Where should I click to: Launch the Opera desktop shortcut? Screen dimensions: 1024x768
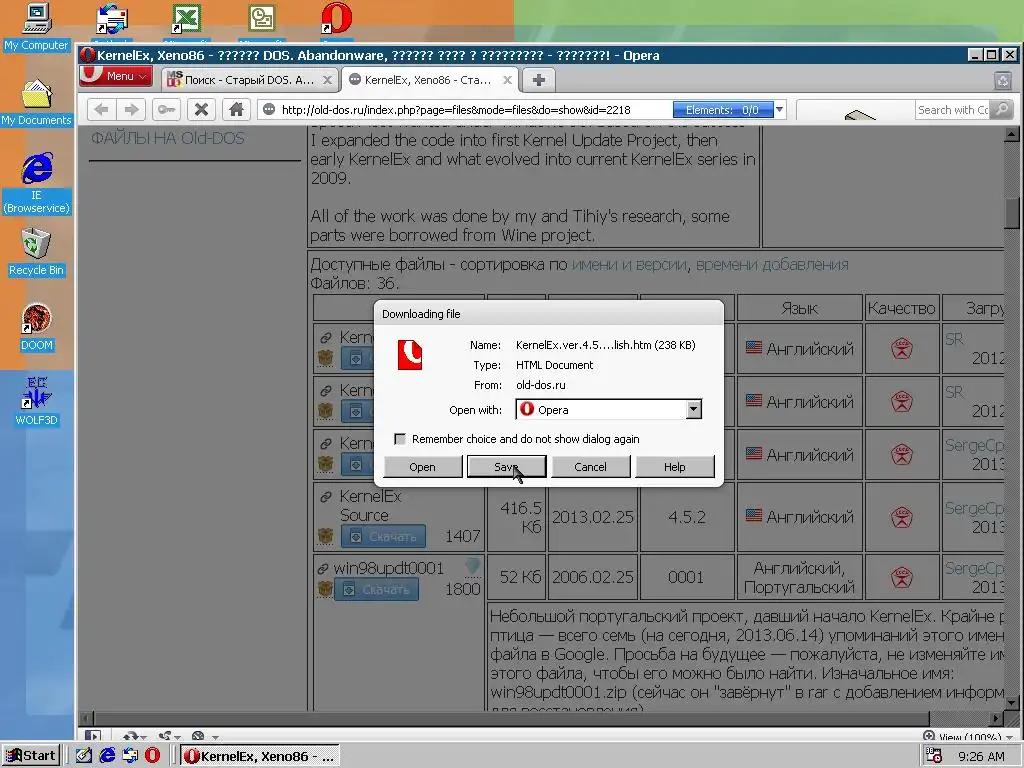336,18
